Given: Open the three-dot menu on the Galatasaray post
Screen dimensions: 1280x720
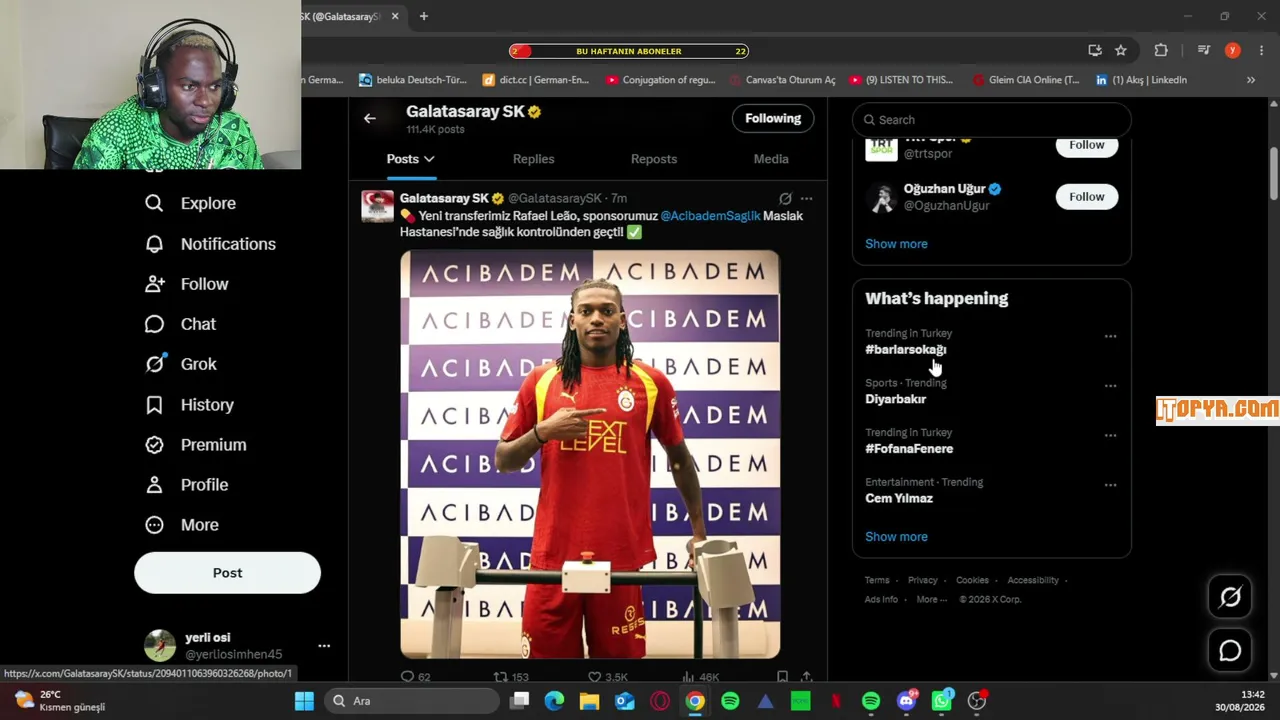Looking at the screenshot, I should pos(807,198).
